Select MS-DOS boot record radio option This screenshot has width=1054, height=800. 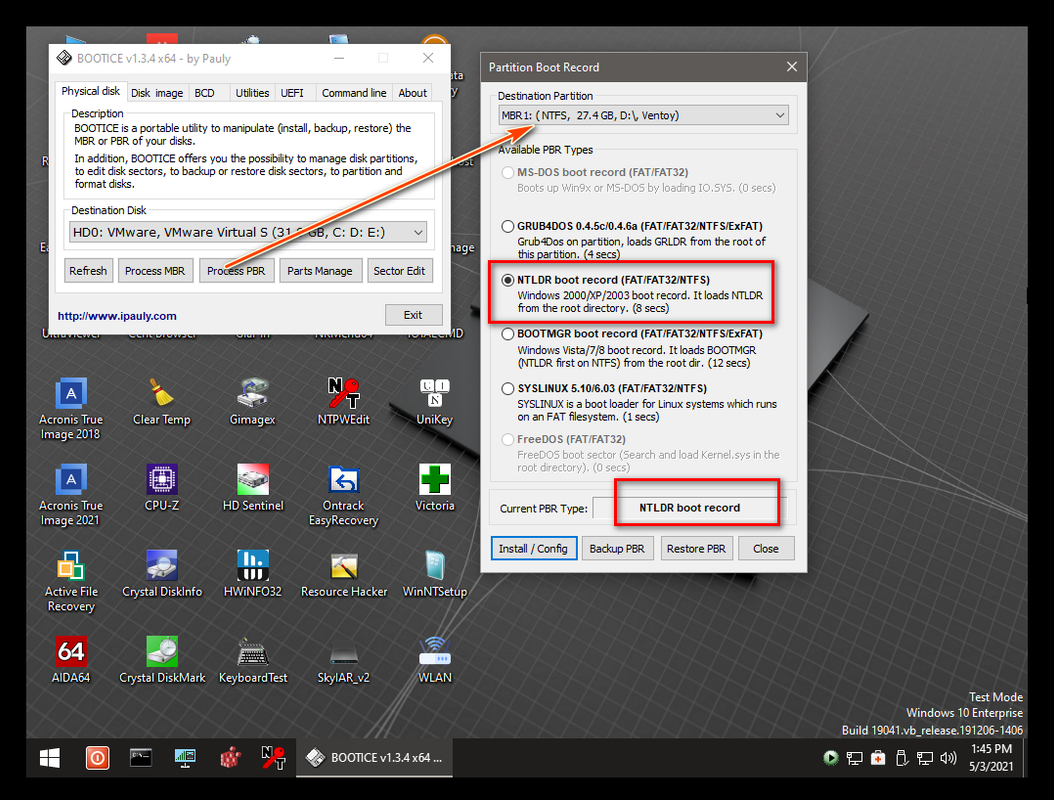tap(508, 172)
